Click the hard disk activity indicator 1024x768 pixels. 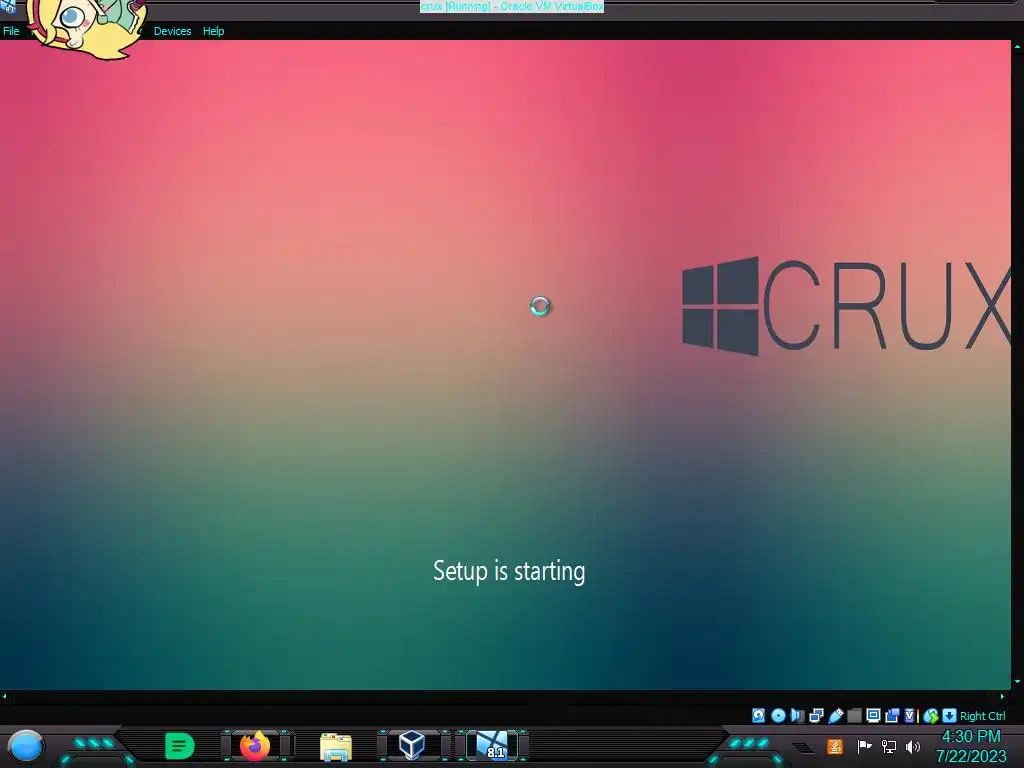(758, 716)
